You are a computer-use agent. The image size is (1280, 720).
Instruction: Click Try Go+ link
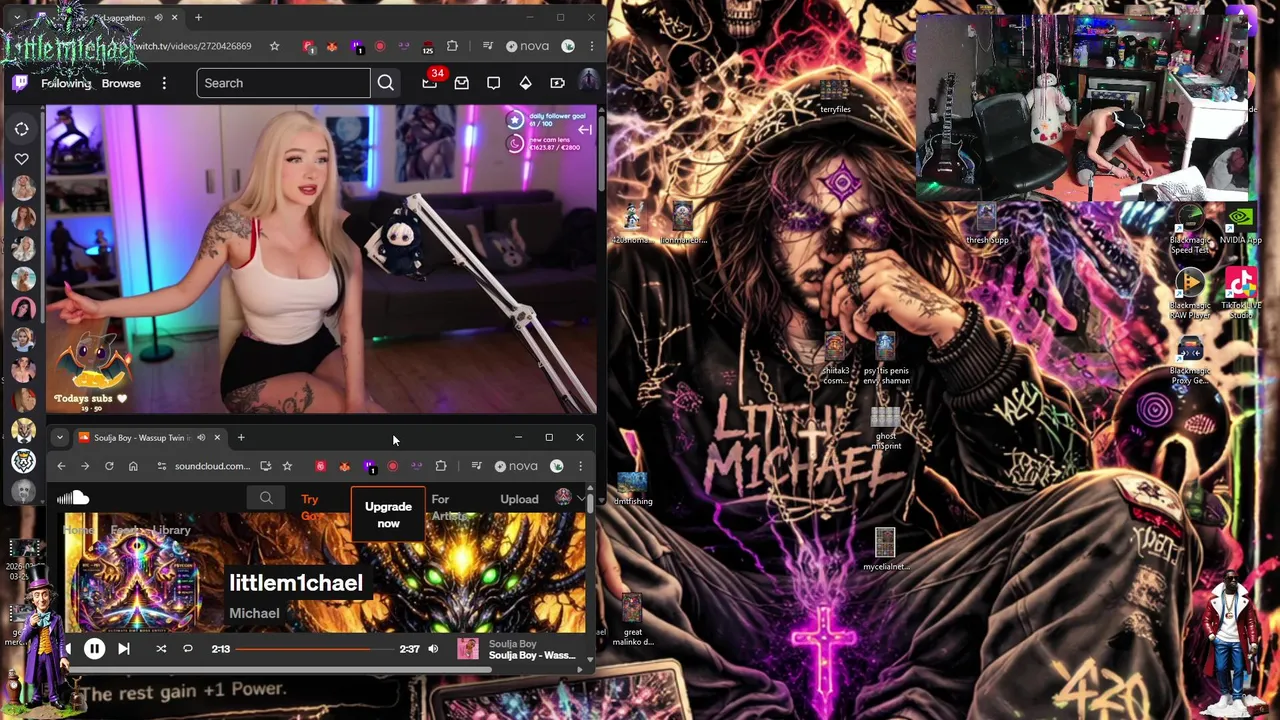coord(310,507)
